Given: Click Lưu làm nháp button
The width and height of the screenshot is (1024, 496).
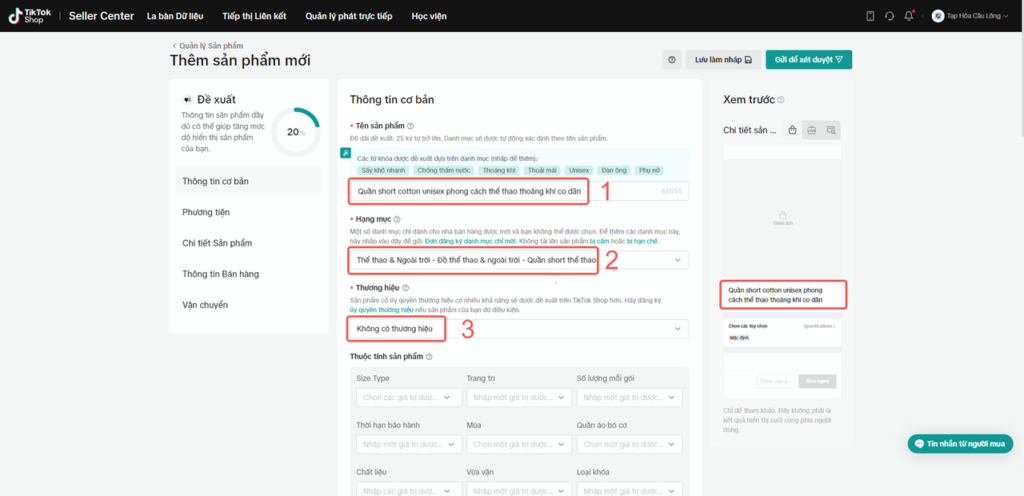Looking at the screenshot, I should 723,59.
